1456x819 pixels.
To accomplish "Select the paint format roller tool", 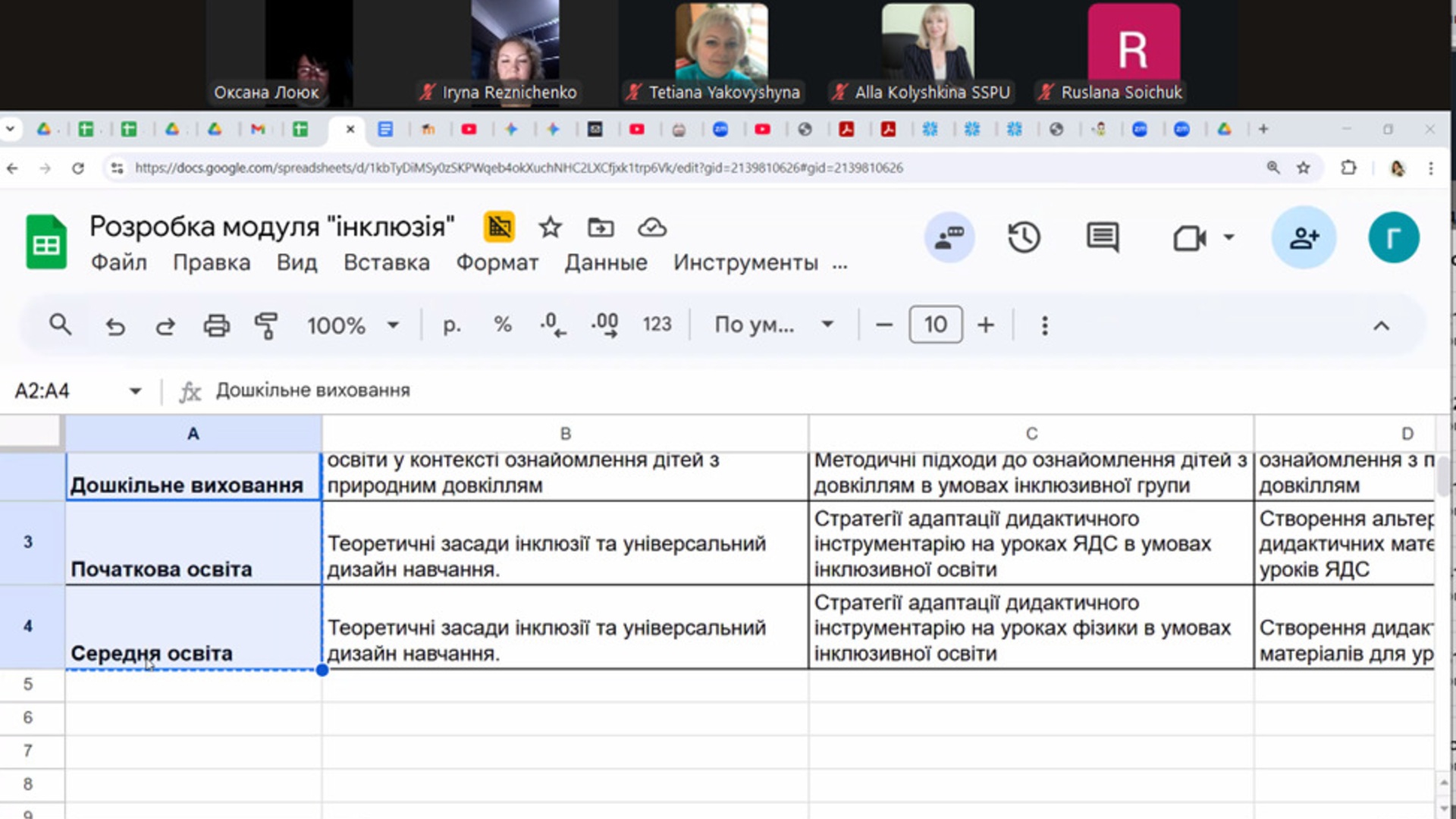I will pos(266,326).
